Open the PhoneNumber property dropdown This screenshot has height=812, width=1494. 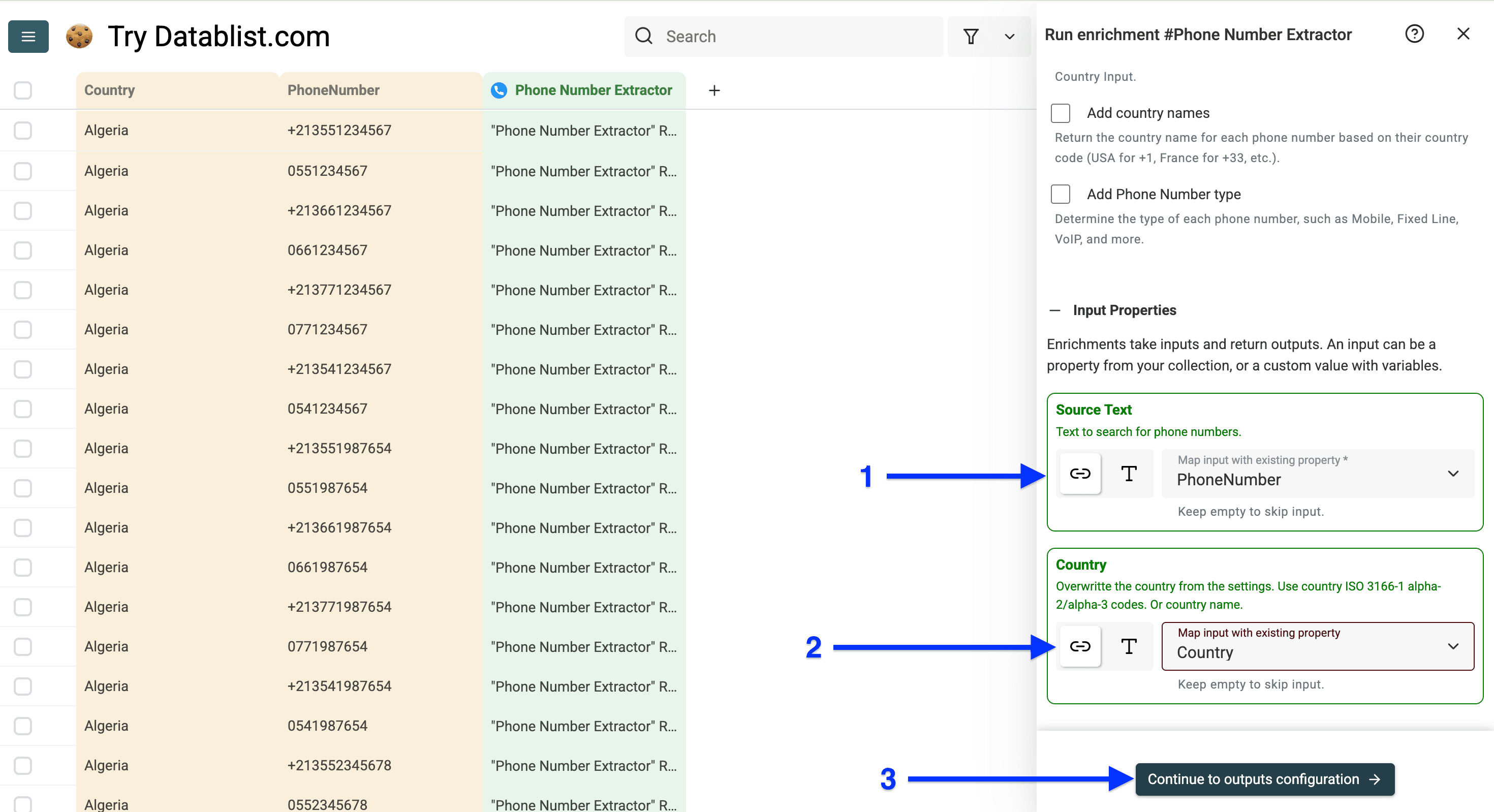pyautogui.click(x=1453, y=473)
